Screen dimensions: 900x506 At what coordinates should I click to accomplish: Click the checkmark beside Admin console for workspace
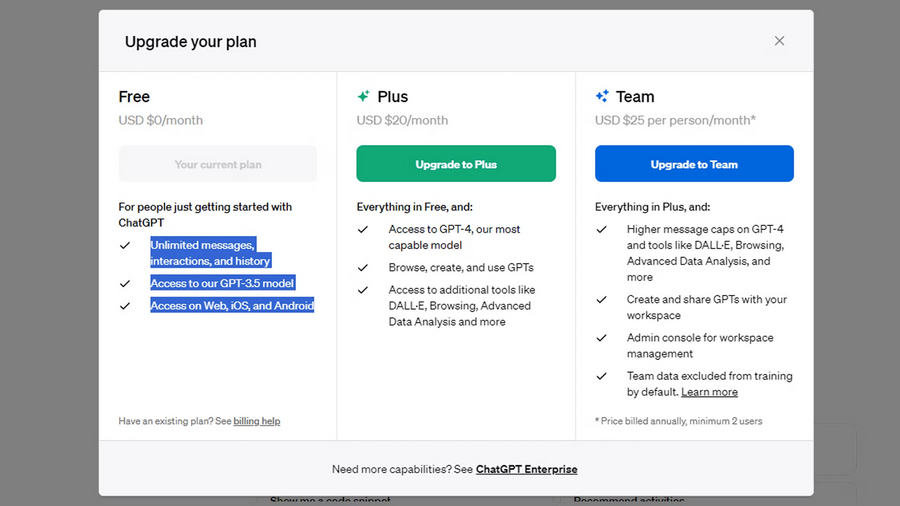[602, 338]
